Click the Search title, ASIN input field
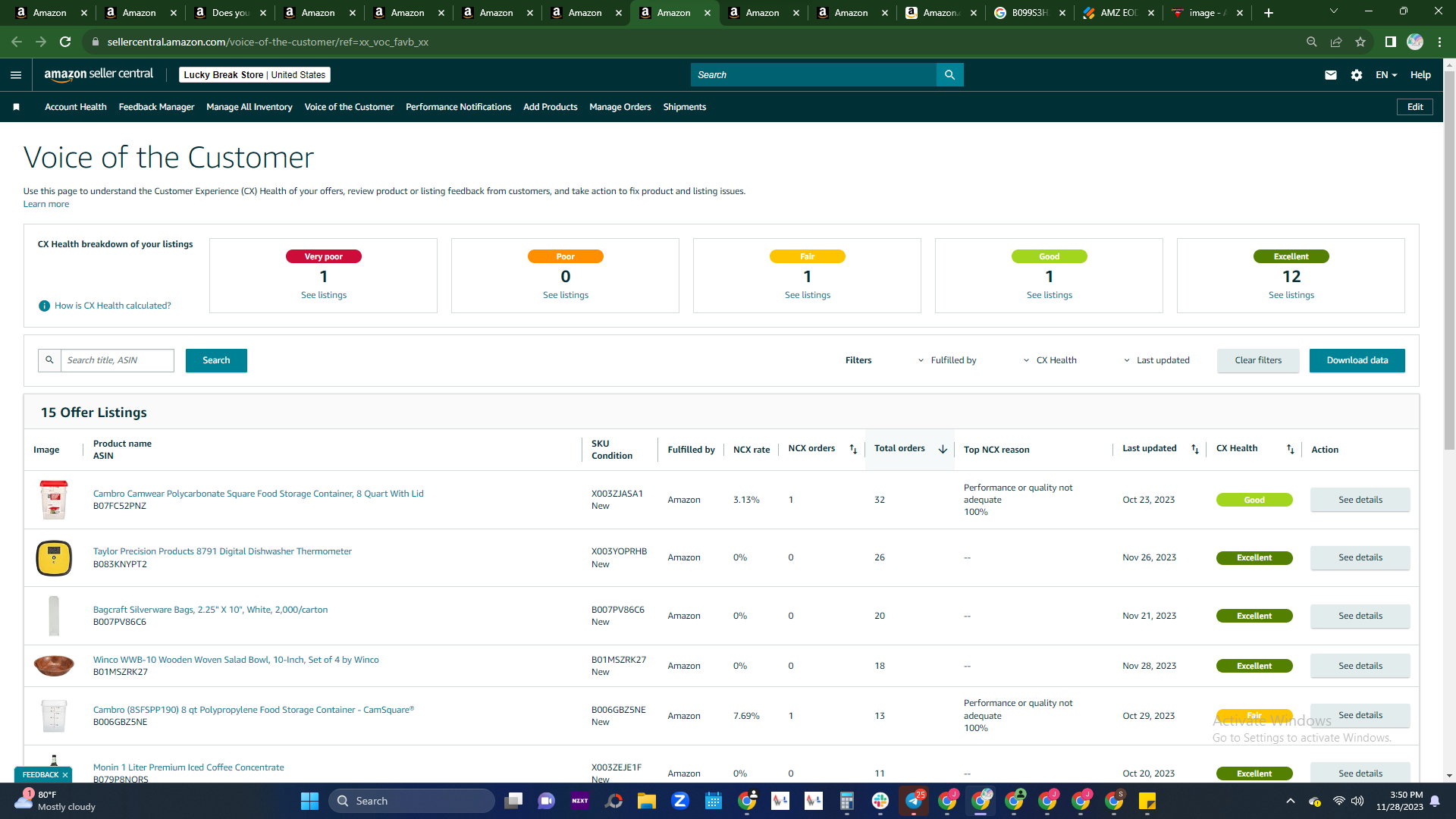 pyautogui.click(x=118, y=360)
